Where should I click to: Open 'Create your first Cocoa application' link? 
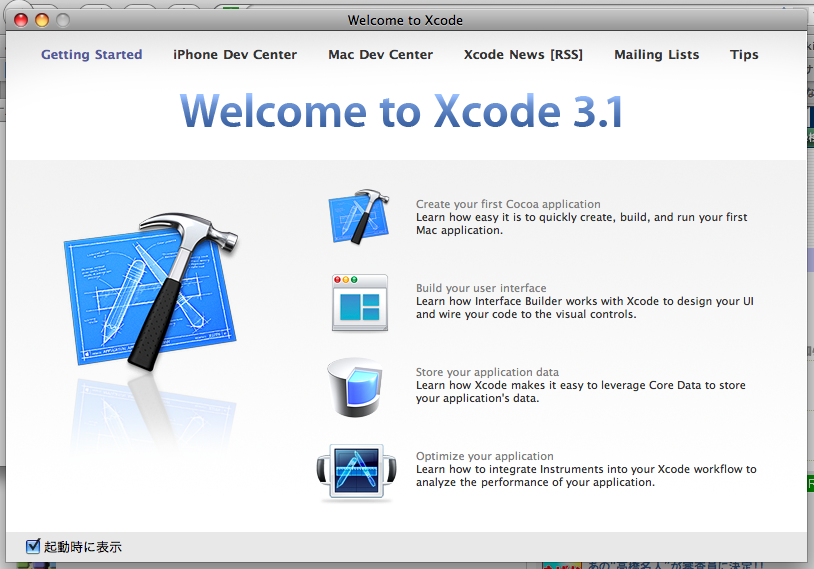pos(508,204)
